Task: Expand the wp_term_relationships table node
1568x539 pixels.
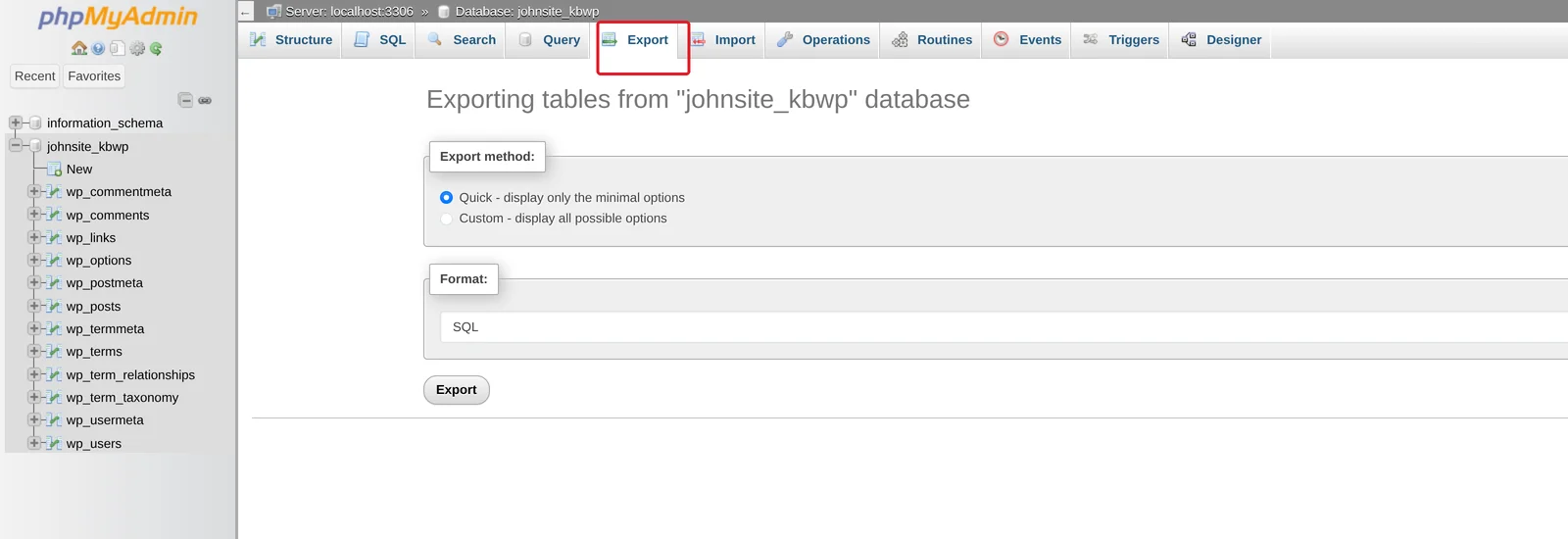Action: tap(34, 374)
